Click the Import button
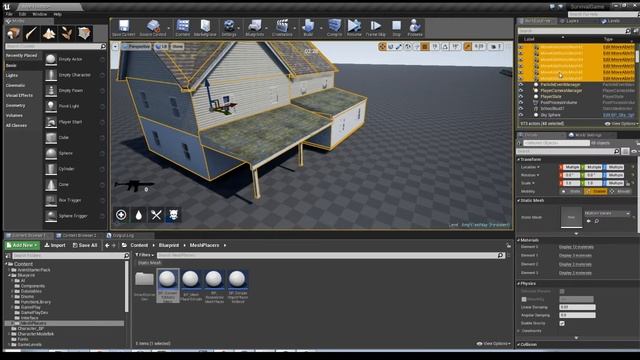 point(55,245)
